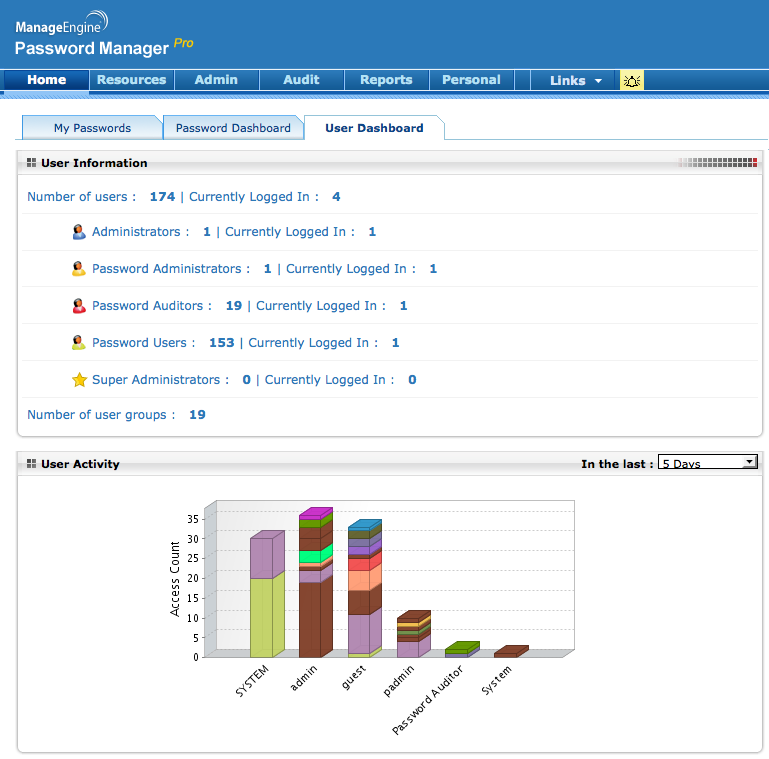The width and height of the screenshot is (769, 759).
Task: Click Super Administrators count 0
Action: click(x=247, y=380)
